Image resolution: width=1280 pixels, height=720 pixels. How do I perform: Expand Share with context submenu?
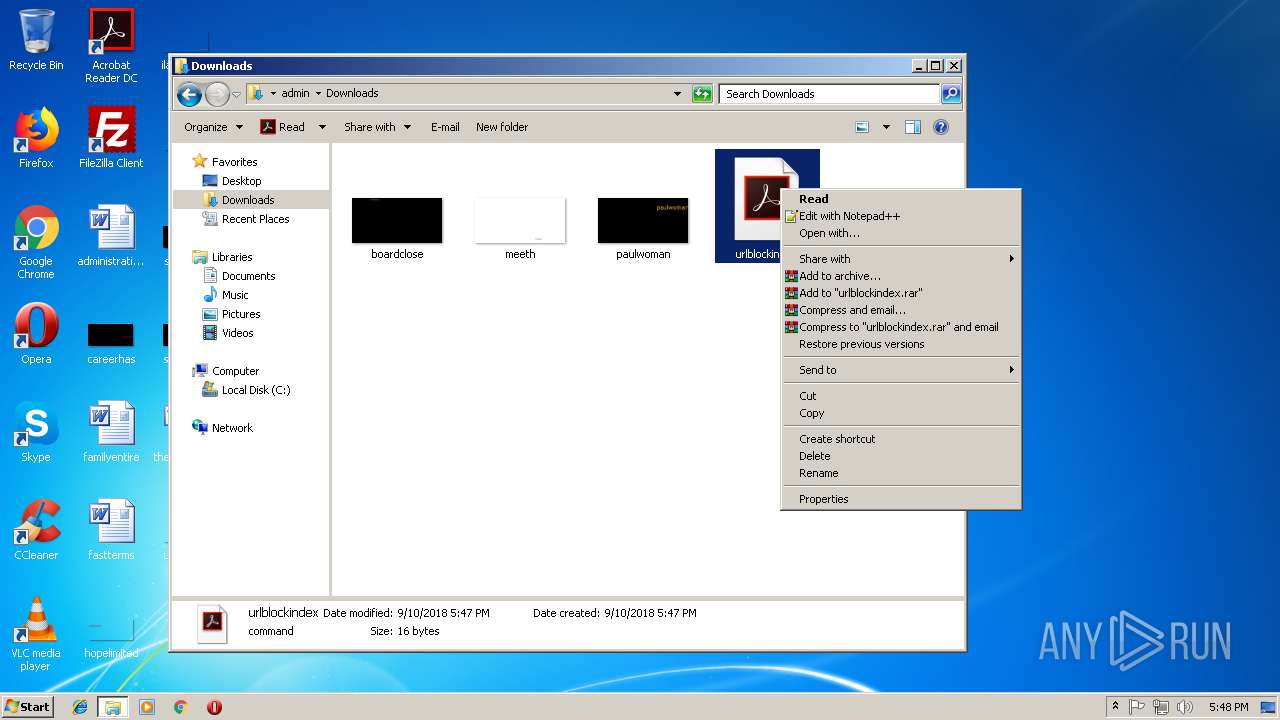coord(901,259)
